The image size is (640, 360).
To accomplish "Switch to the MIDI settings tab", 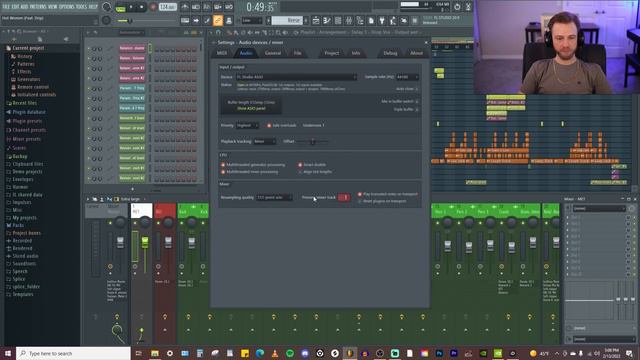I will click(222, 53).
